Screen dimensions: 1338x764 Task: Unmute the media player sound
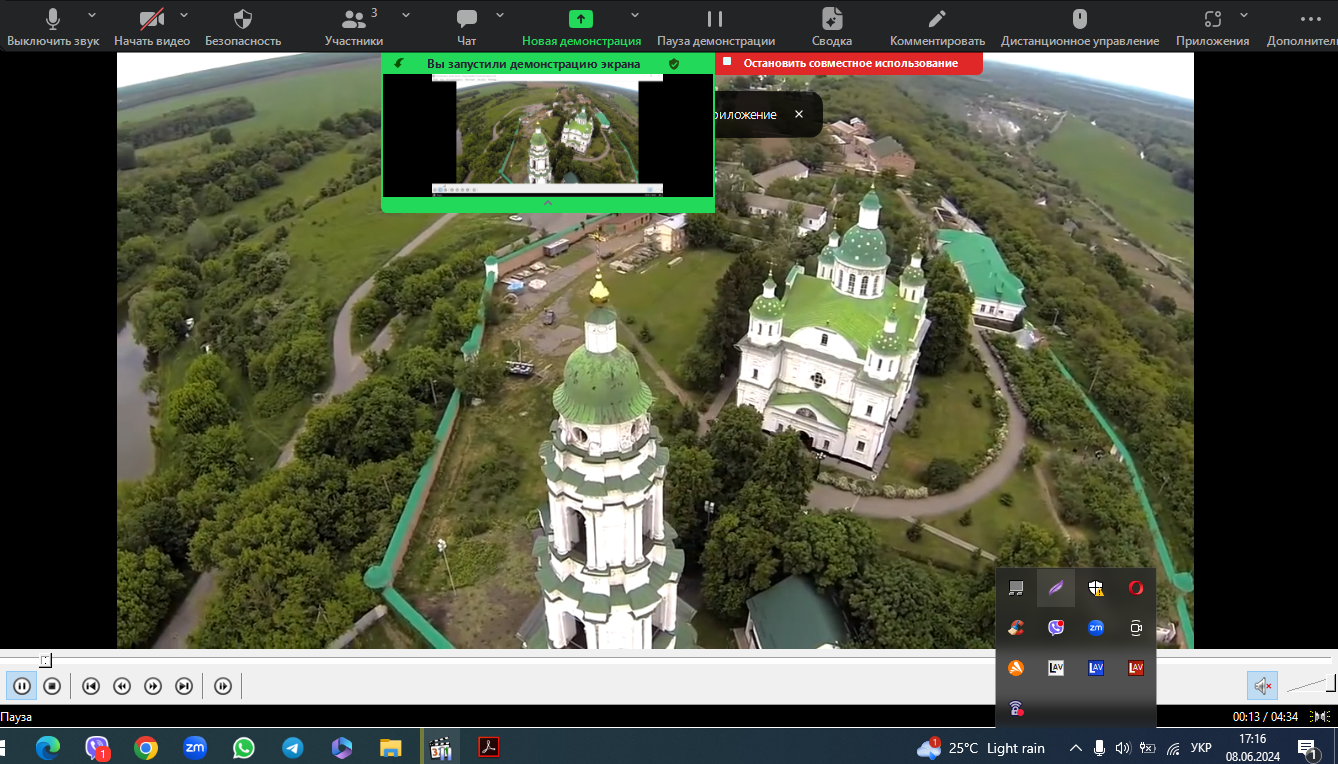tap(1262, 686)
